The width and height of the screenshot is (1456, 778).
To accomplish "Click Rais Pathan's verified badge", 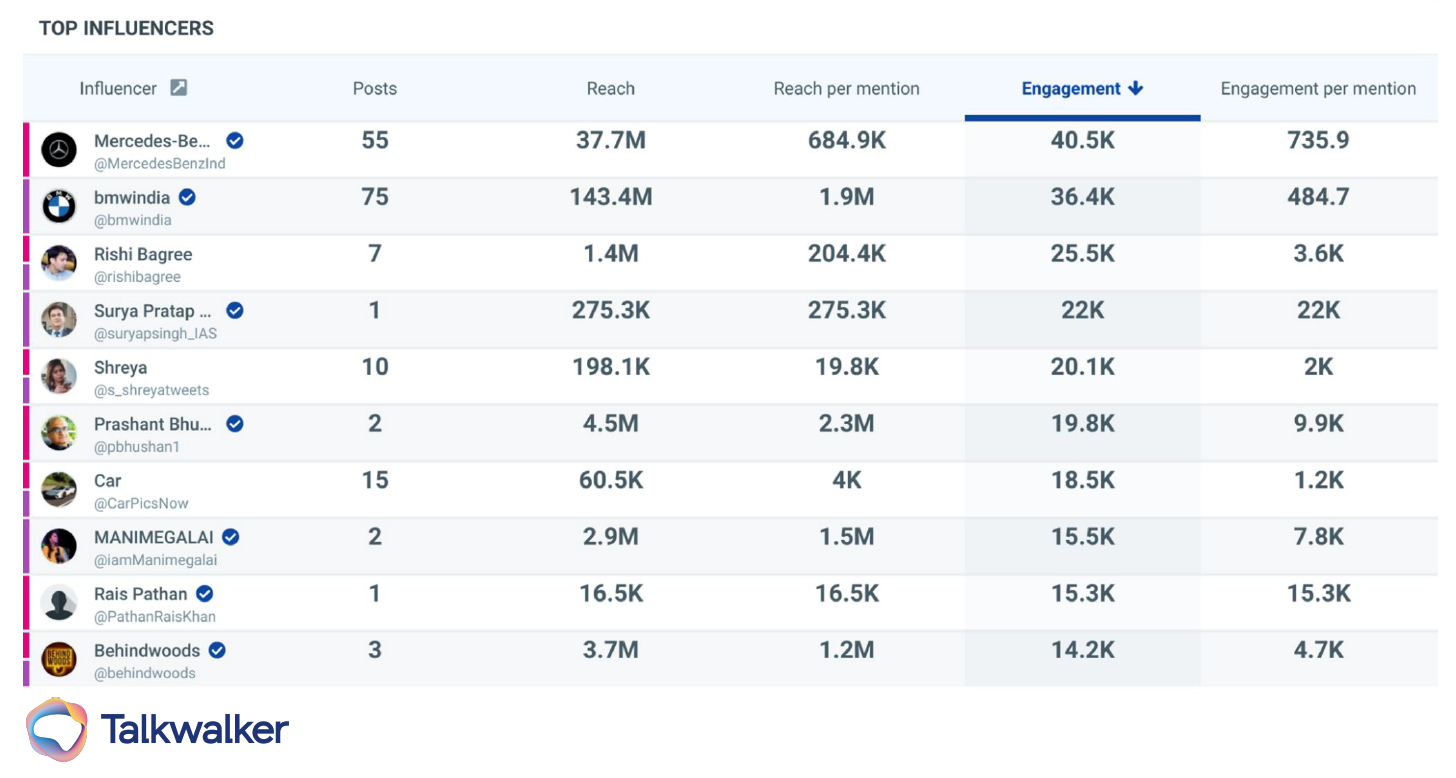I will point(205,594).
